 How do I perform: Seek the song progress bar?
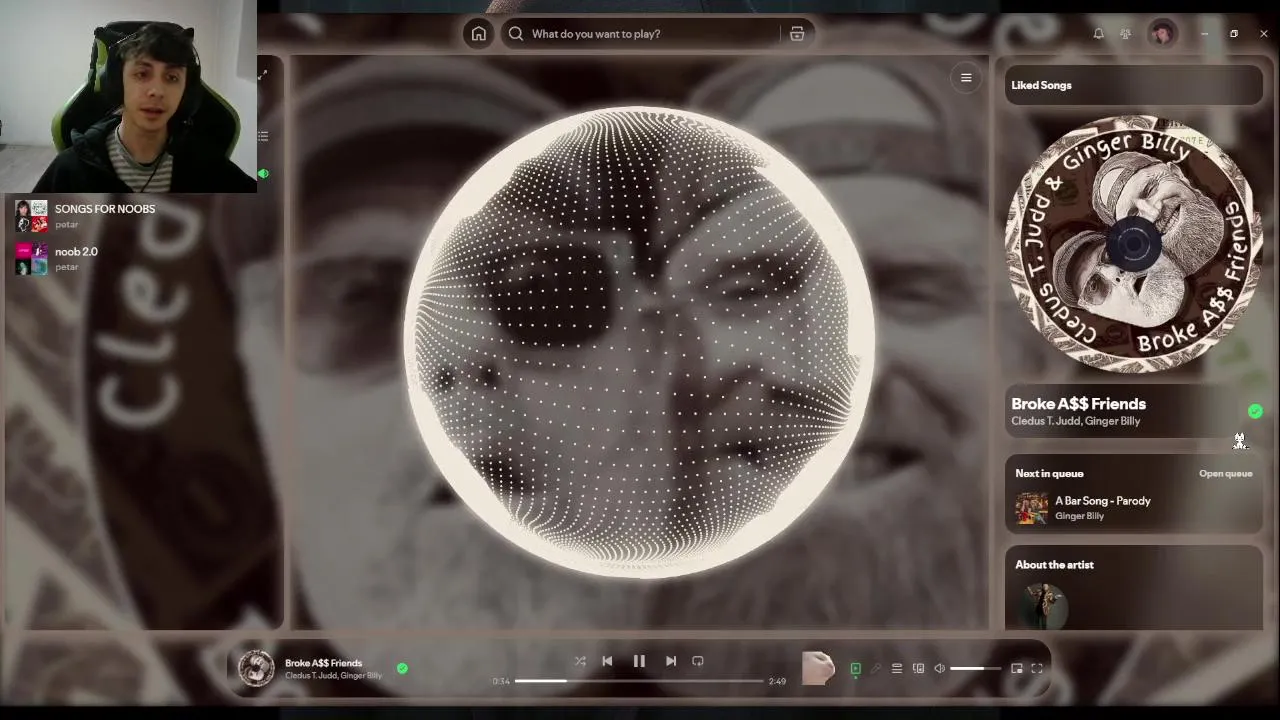tap(639, 681)
